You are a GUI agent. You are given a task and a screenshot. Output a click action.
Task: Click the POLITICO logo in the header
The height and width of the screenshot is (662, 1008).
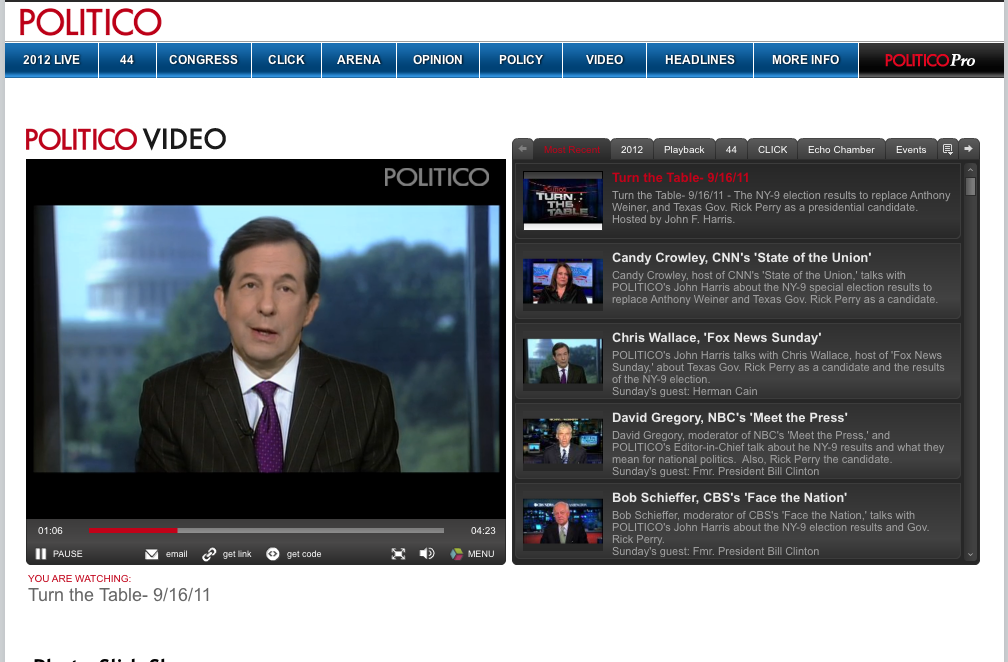[x=90, y=22]
